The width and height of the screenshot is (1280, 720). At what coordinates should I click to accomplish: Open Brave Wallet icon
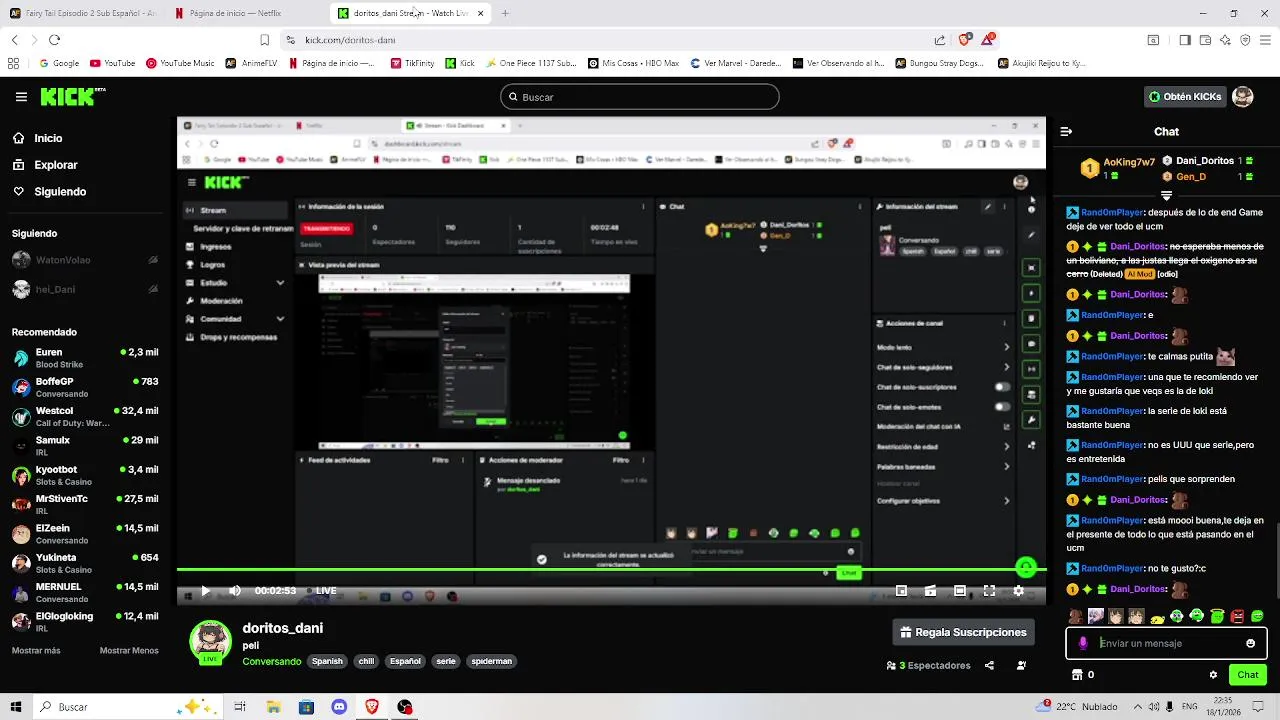(1205, 40)
